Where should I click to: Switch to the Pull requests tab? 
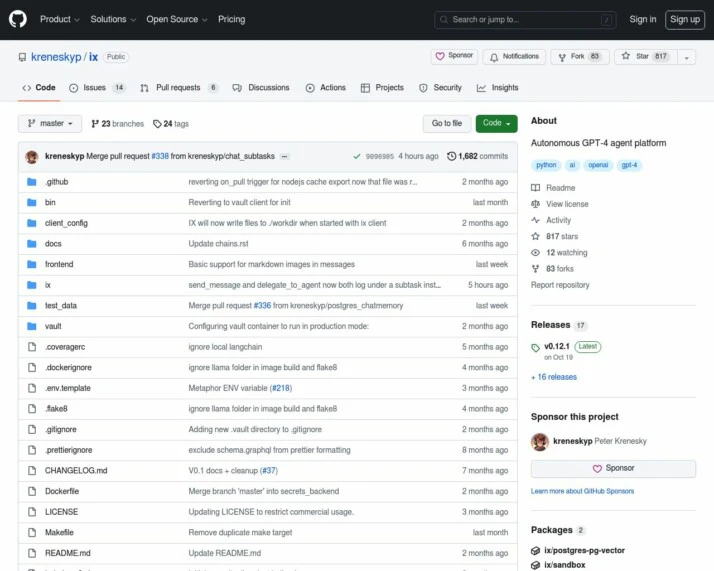pyautogui.click(x=179, y=88)
